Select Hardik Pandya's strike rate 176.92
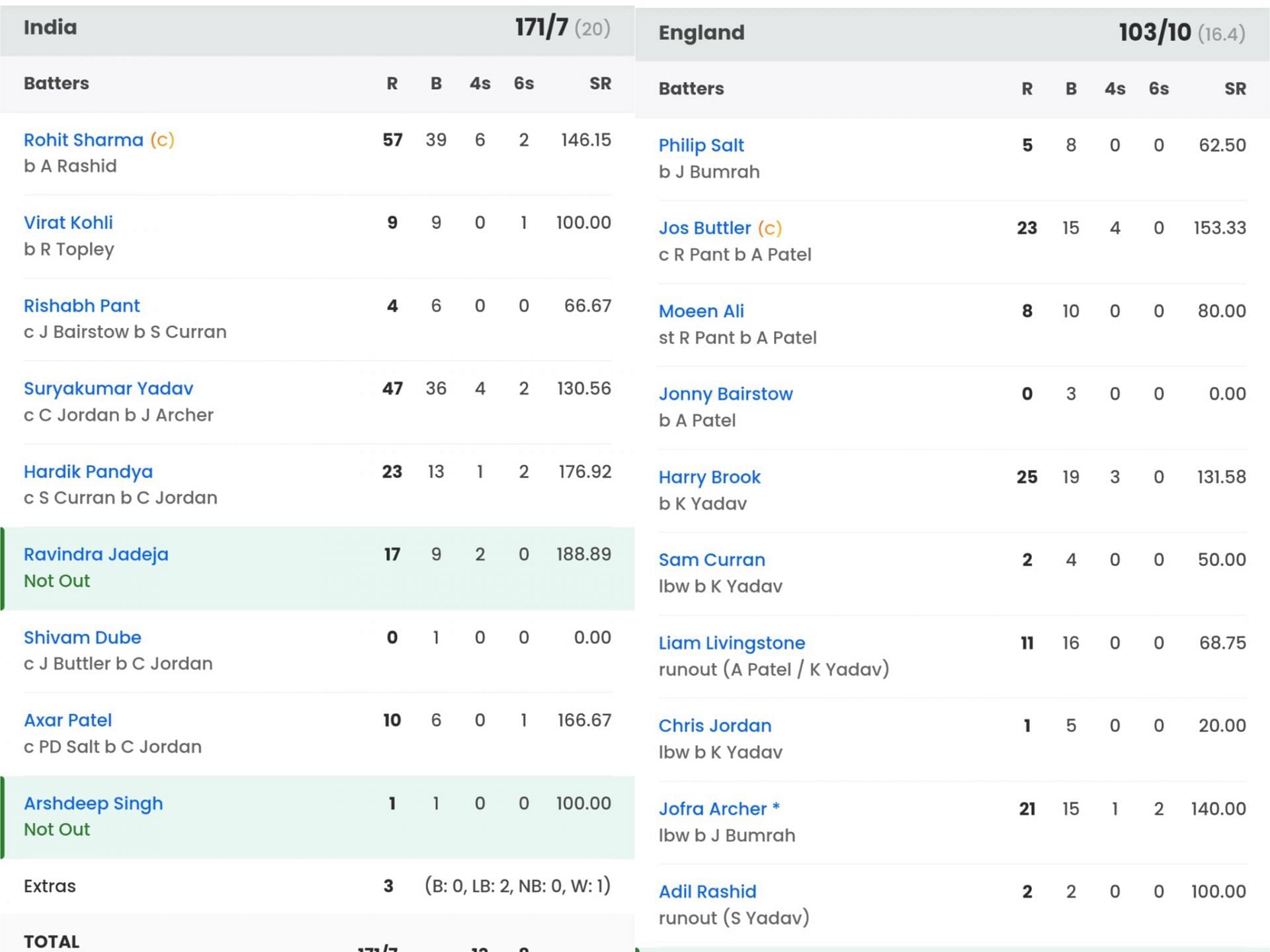Viewport: 1270px width, 952px height. pyautogui.click(x=585, y=472)
